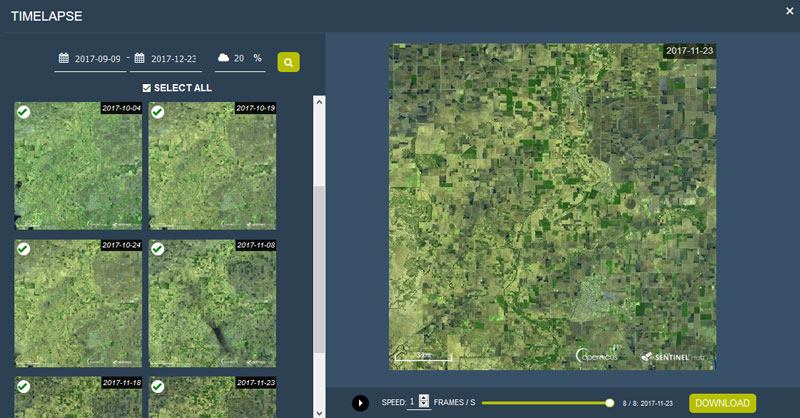Uncheck the 2017-10-24 image
Image resolution: width=800 pixels, height=418 pixels.
[23, 249]
